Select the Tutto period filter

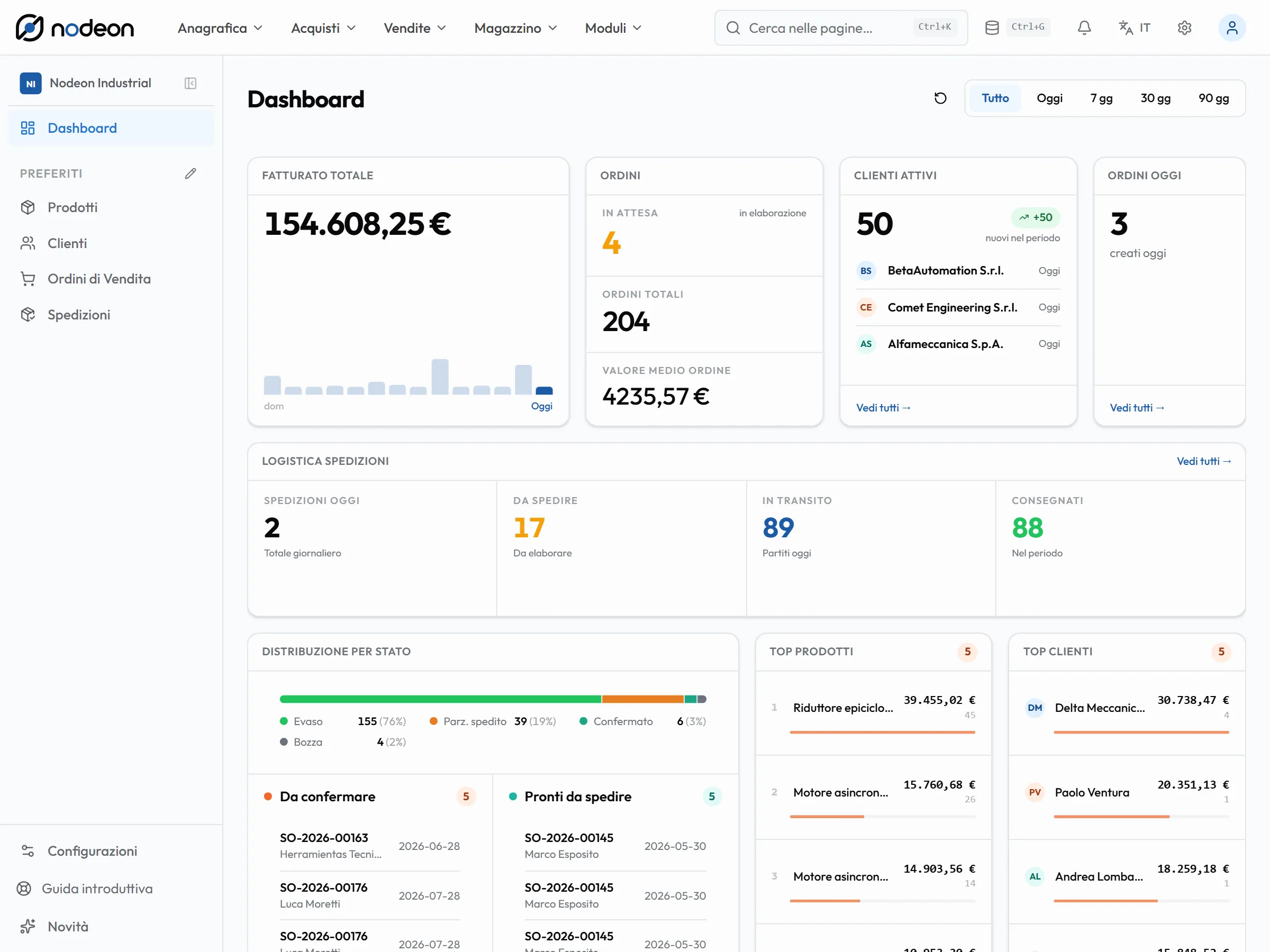tap(995, 98)
